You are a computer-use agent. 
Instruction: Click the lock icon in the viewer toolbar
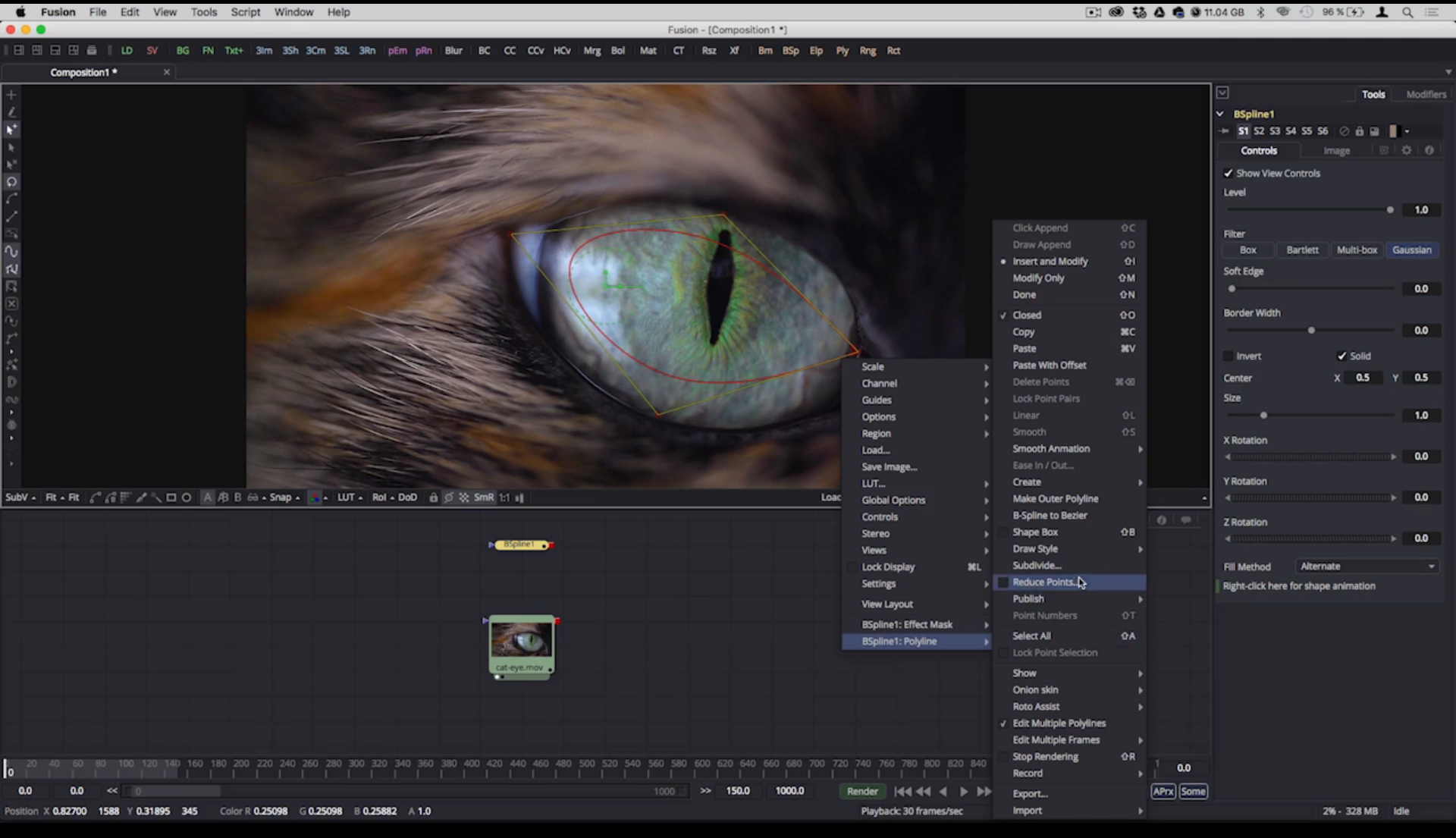pyautogui.click(x=432, y=497)
